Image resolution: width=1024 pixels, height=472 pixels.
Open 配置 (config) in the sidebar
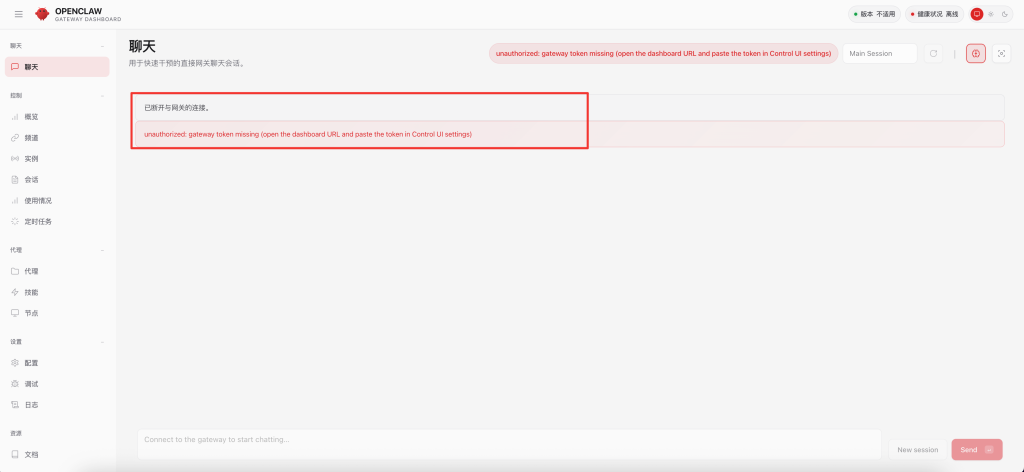click(32, 363)
